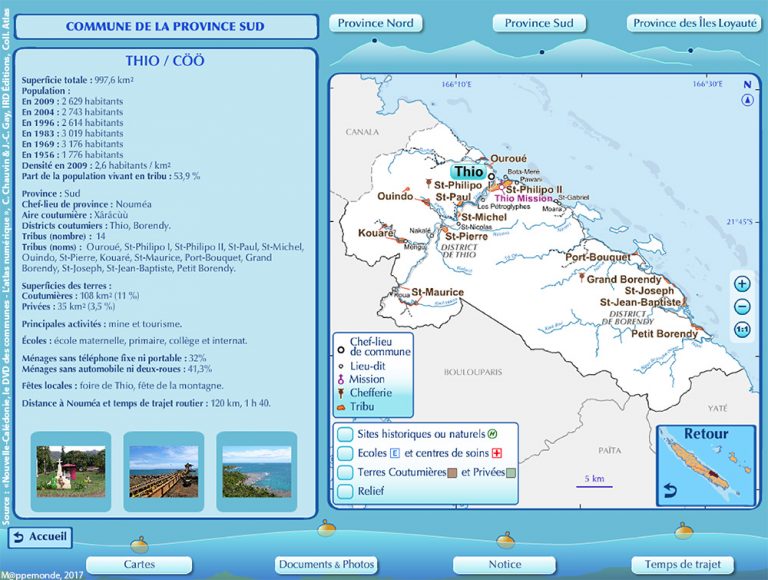
Task: Open Documents & Photos section
Action: click(326, 565)
